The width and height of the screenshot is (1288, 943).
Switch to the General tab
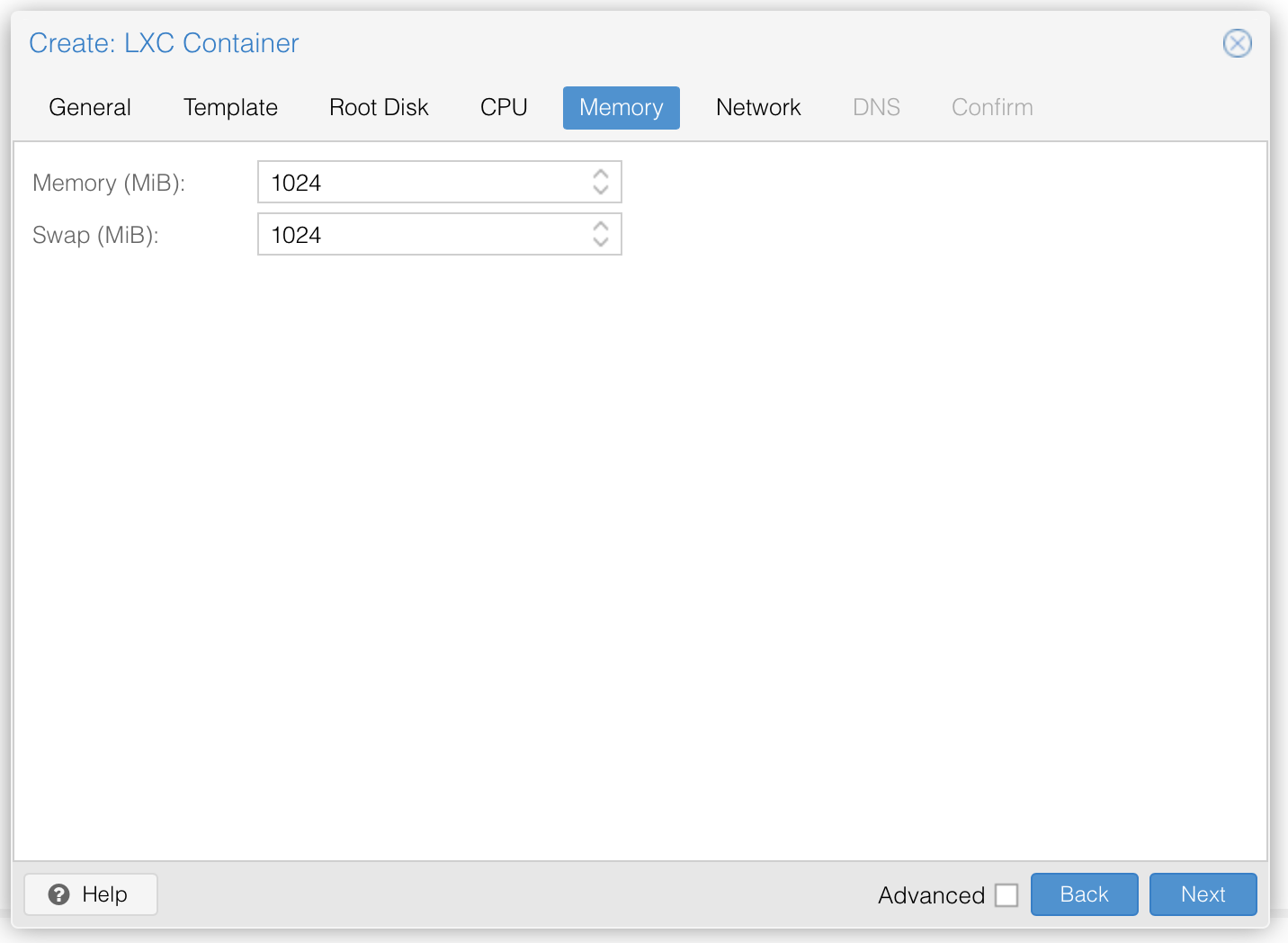89,107
